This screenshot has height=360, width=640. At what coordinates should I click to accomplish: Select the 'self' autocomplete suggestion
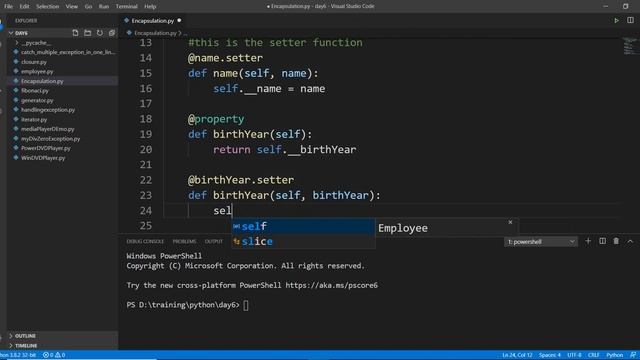(303, 226)
